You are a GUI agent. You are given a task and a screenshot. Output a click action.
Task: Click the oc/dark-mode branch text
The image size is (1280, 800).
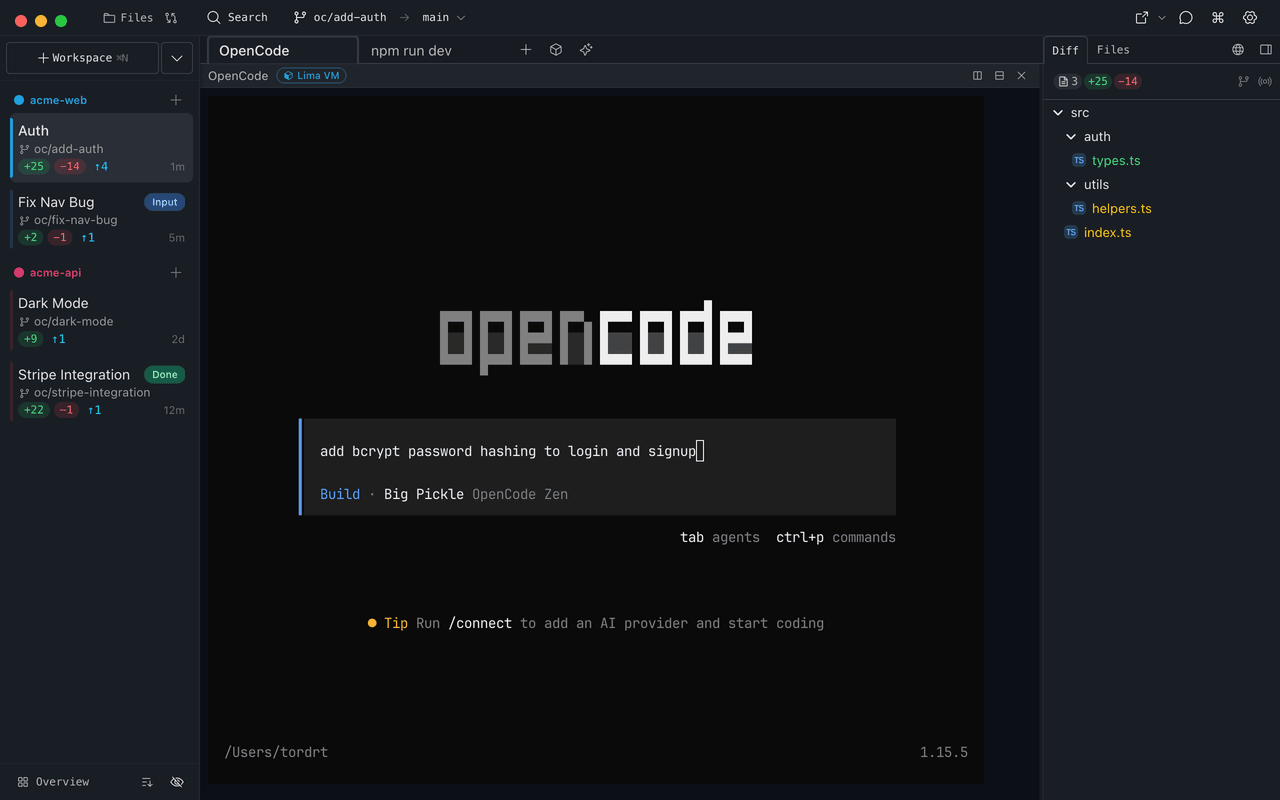click(73, 322)
